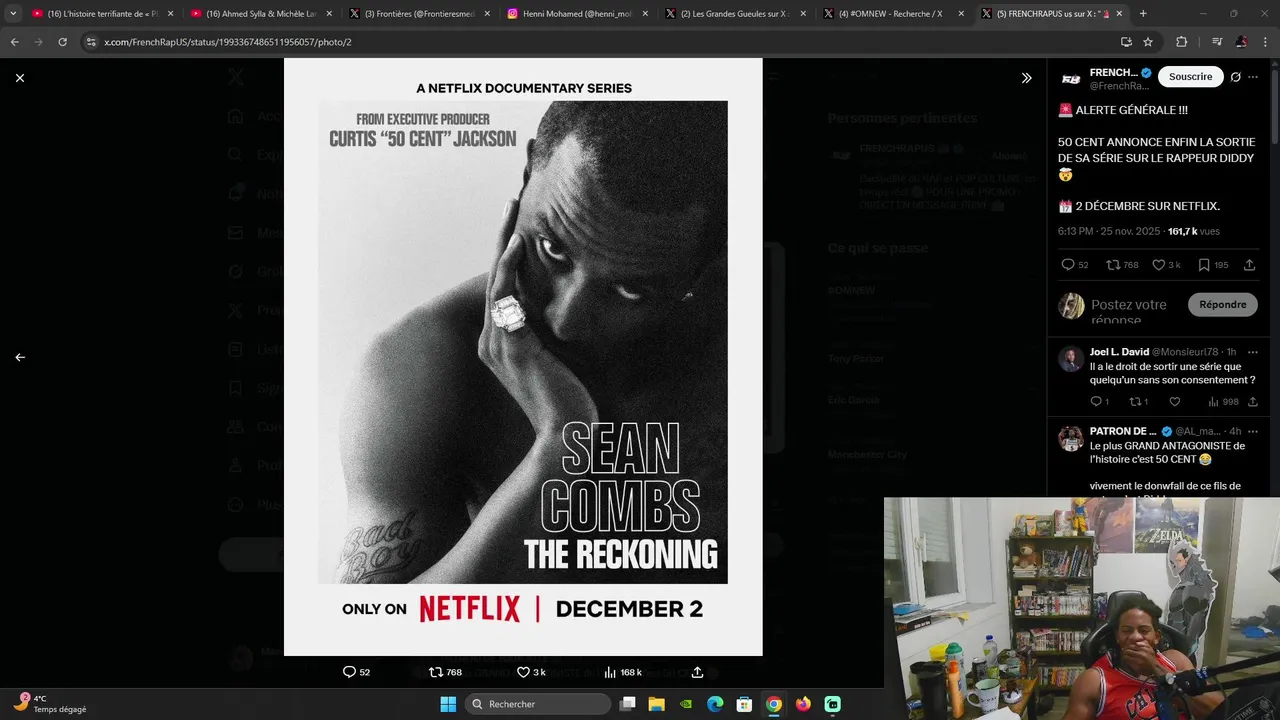Open Microsoft Store from the taskbar
This screenshot has height=720, width=1280.
(x=744, y=704)
